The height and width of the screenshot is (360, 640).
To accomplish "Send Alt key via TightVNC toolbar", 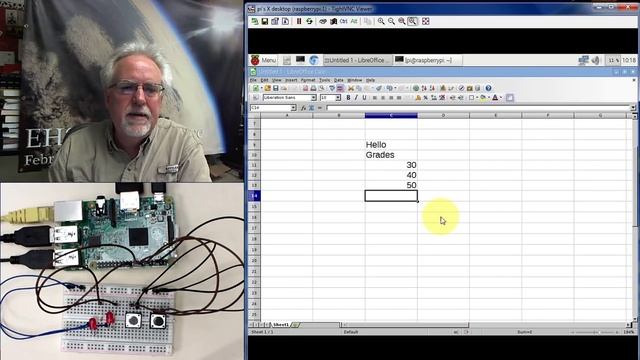I will point(353,21).
